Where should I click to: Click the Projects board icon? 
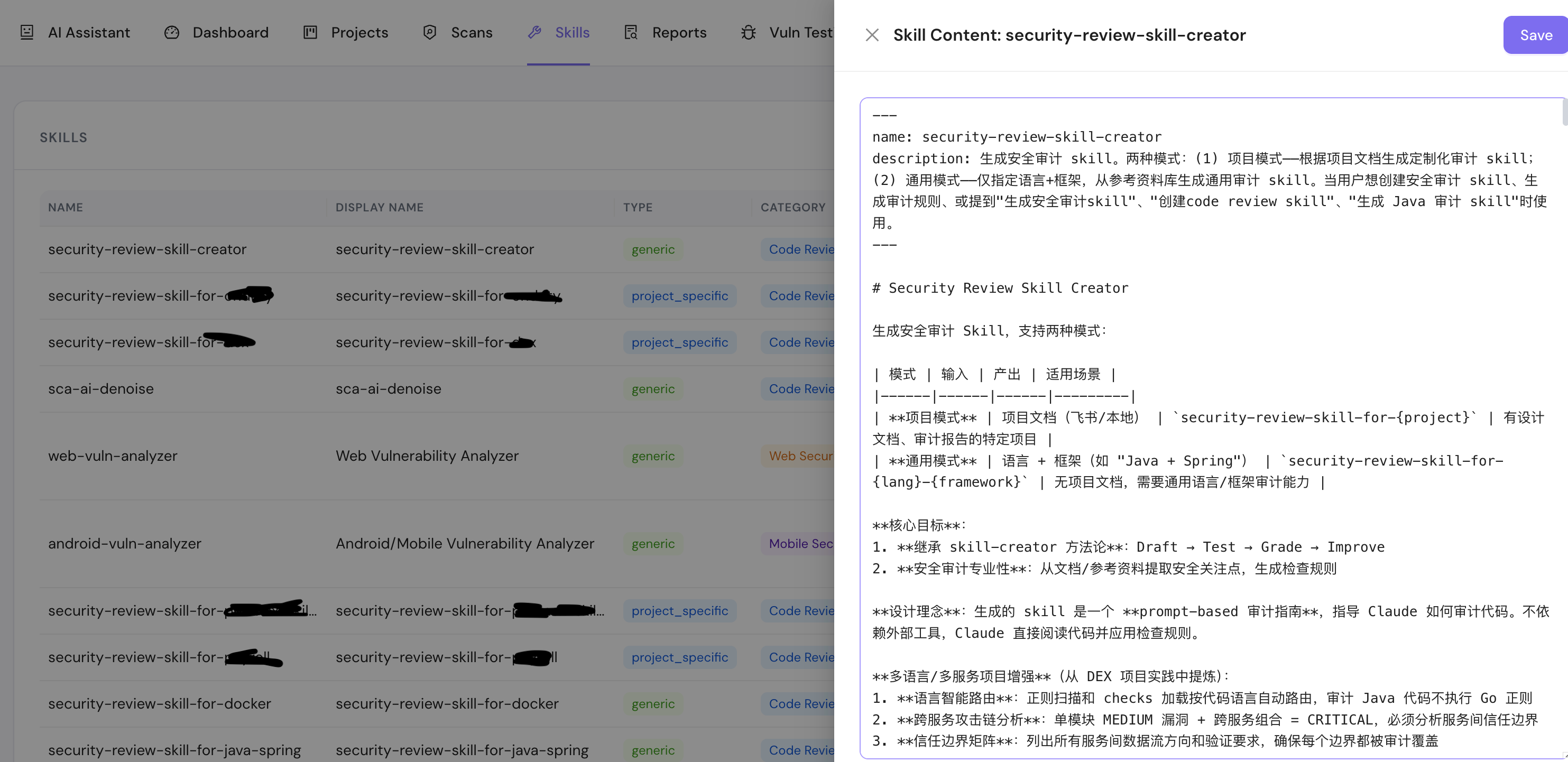pyautogui.click(x=310, y=32)
